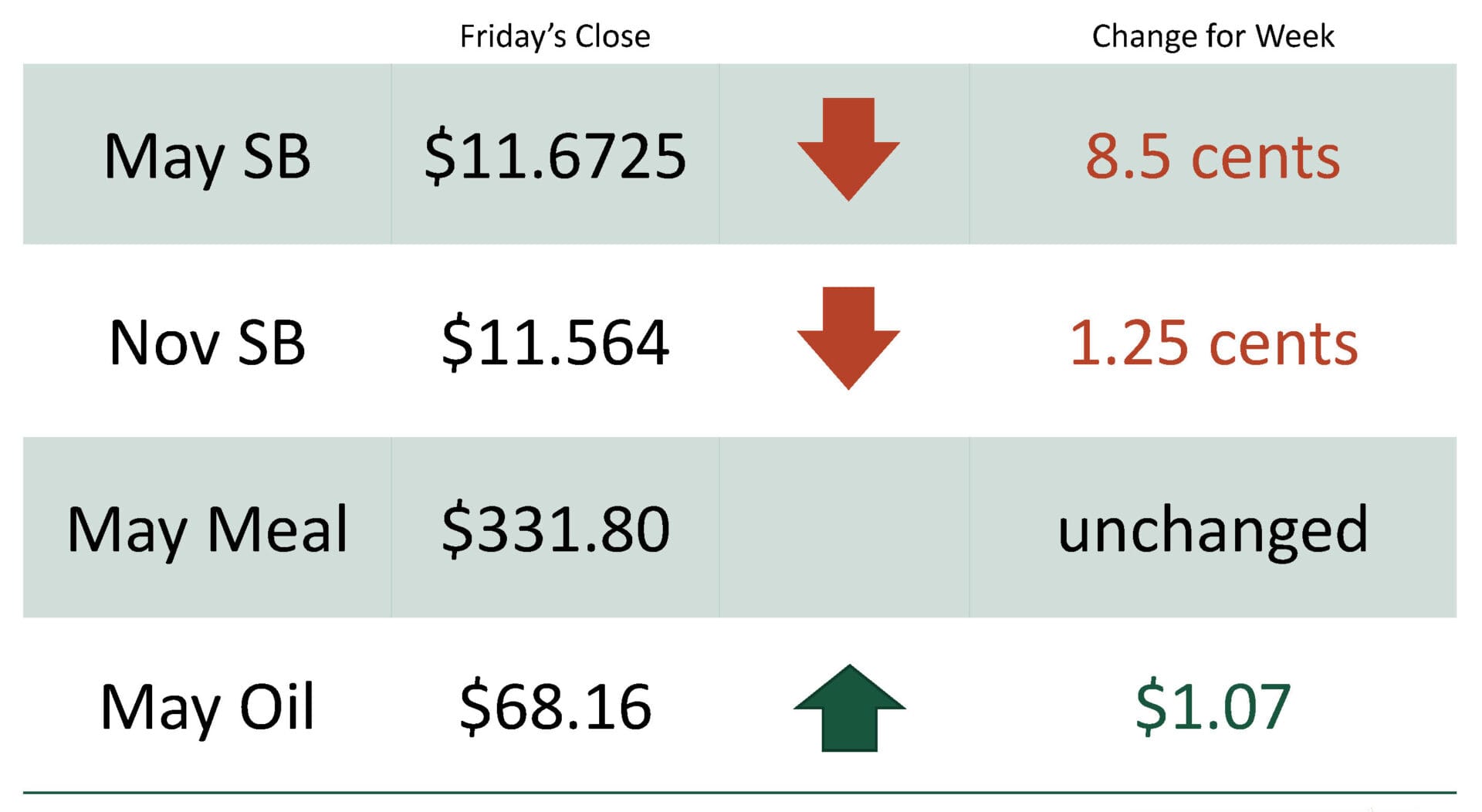Click the "Change for Week" column header
The image size is (1482, 812).
[1213, 36]
